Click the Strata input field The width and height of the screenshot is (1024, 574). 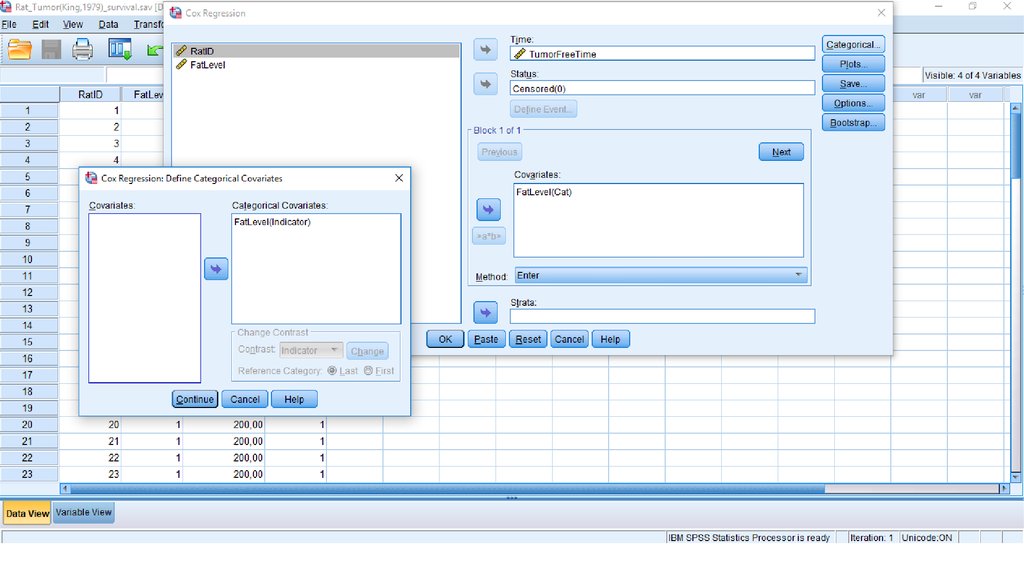coord(662,316)
